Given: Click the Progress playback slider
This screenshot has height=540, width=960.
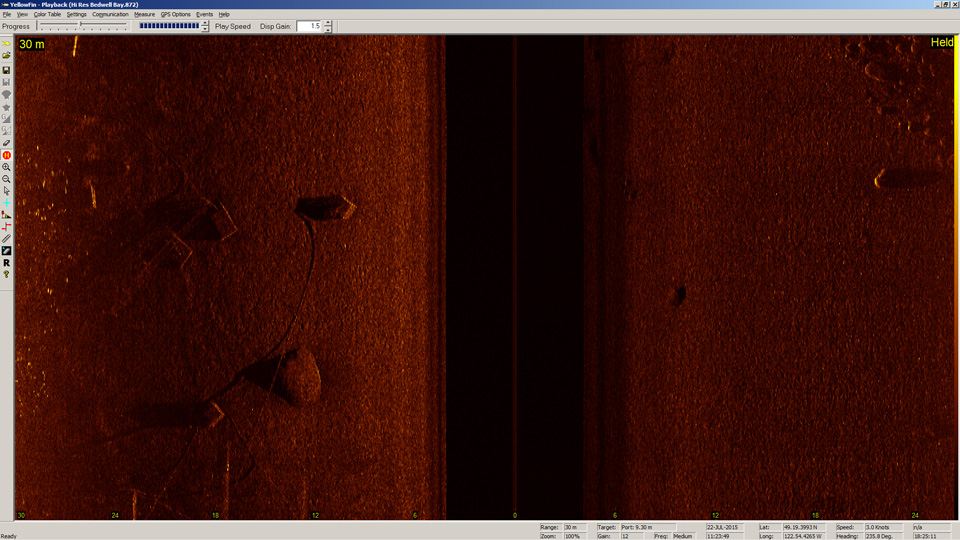Looking at the screenshot, I should pyautogui.click(x=84, y=26).
